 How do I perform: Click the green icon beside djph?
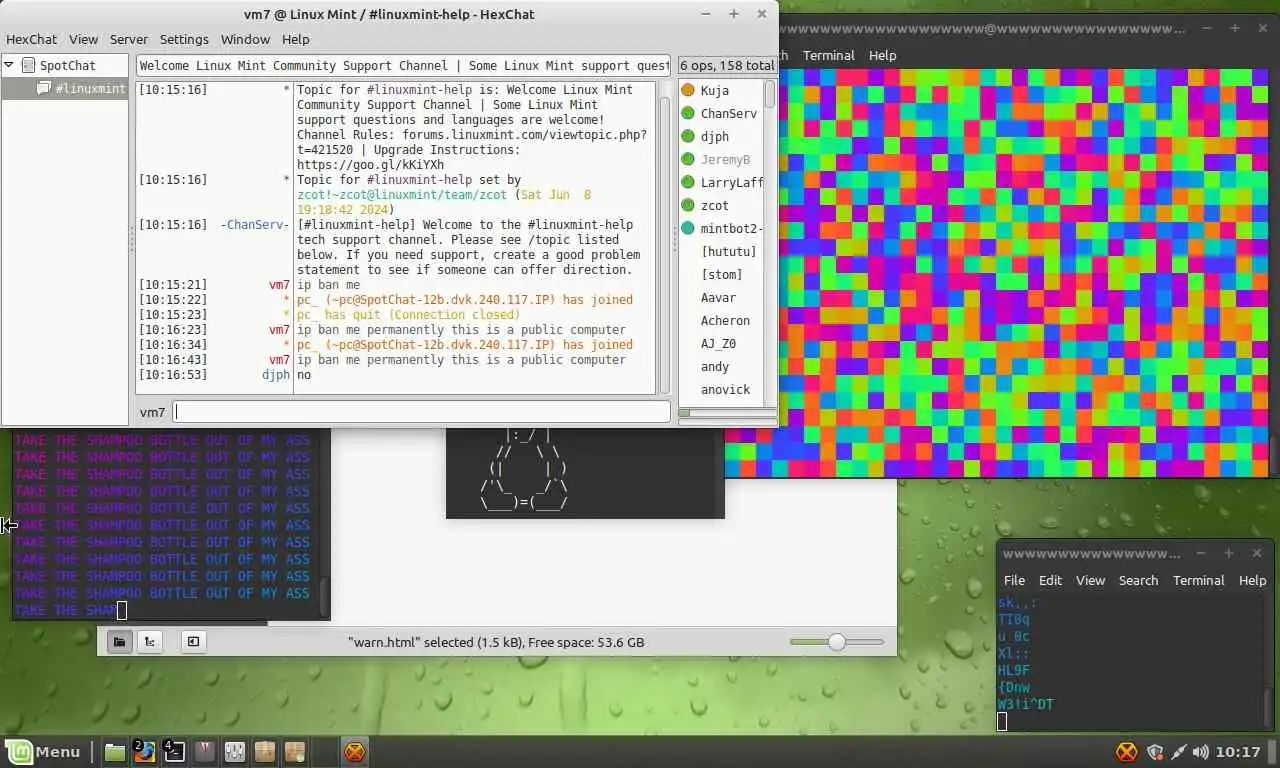tap(688, 136)
